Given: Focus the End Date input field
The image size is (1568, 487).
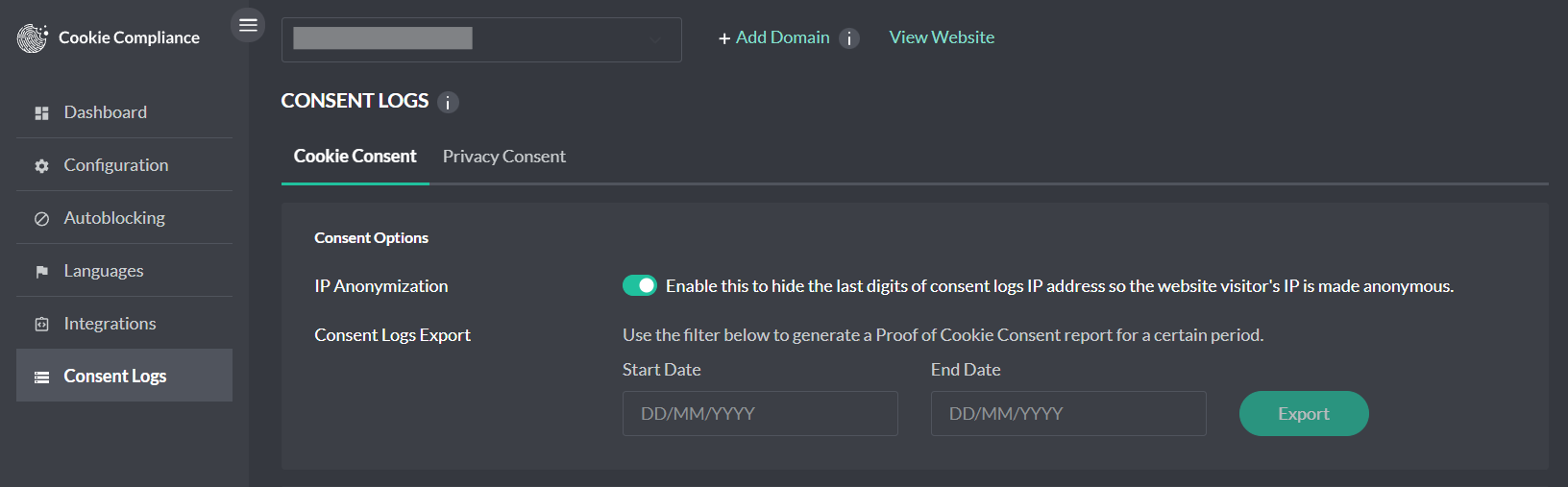Looking at the screenshot, I should tap(1068, 413).
